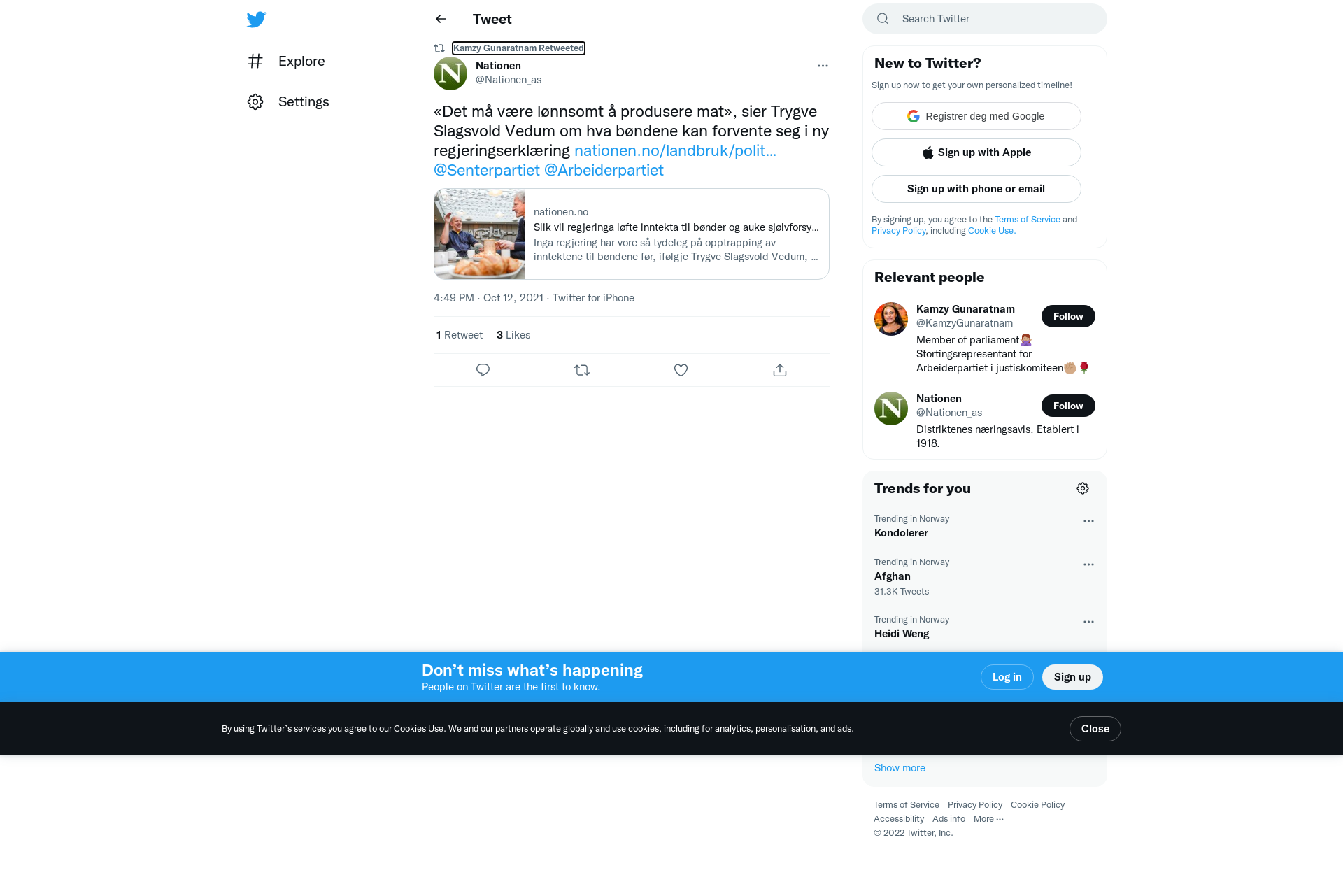1343x896 pixels.
Task: Open the @Senterpartiet mention link
Action: click(x=487, y=170)
